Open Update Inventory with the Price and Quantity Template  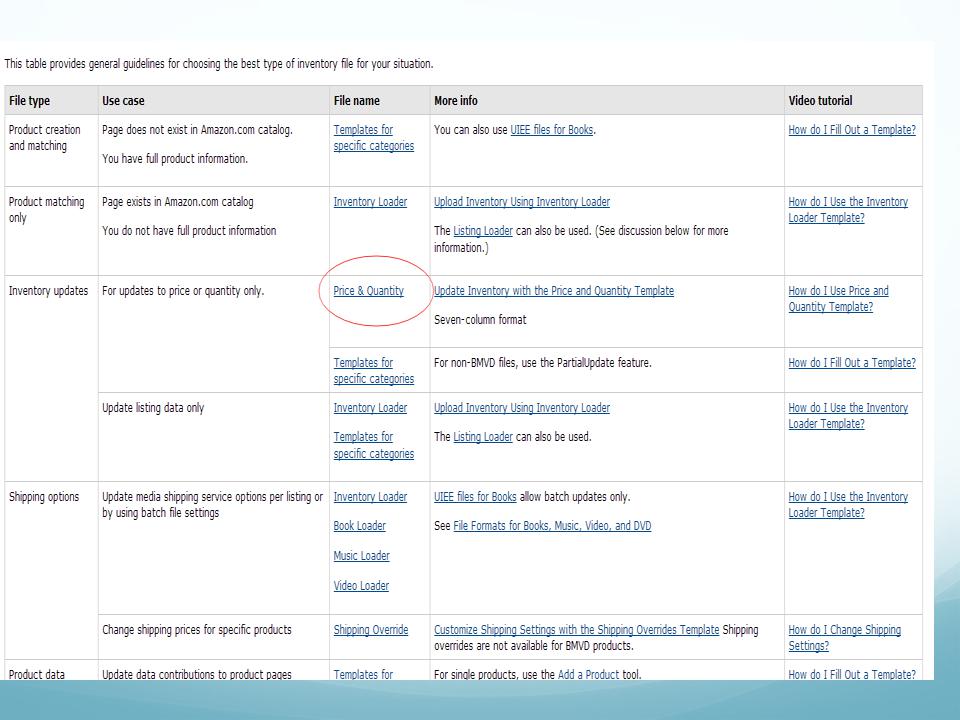tap(553, 291)
